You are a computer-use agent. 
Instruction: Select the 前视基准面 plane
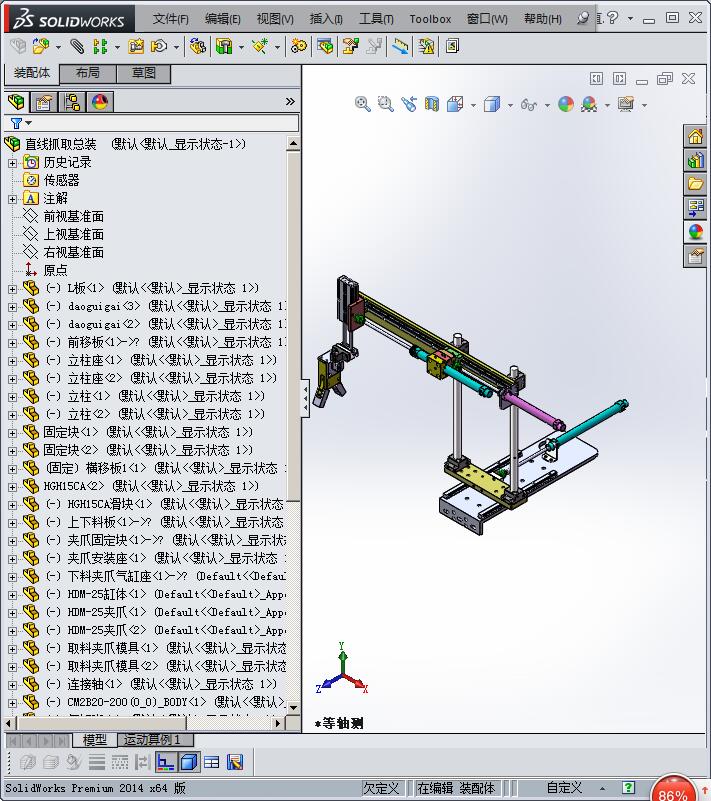click(73, 217)
